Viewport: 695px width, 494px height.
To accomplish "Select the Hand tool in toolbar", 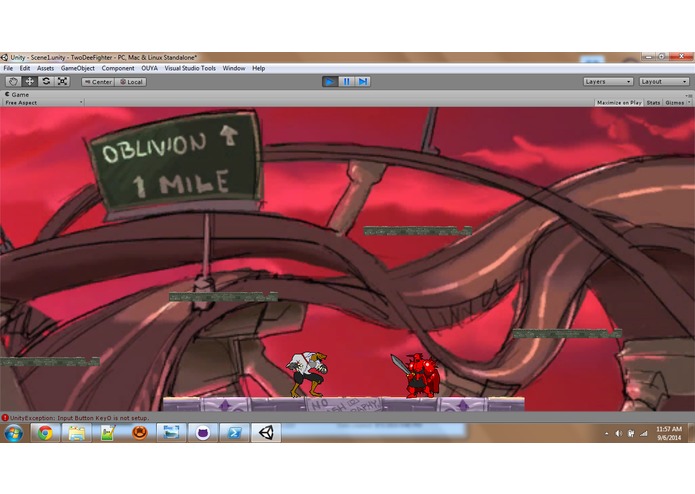I will point(13,82).
